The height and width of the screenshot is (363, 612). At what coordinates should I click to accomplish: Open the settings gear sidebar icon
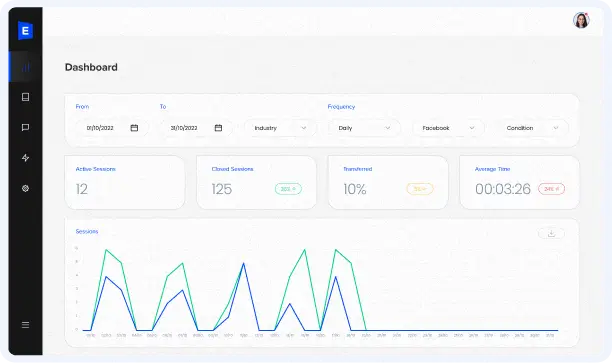pos(25,188)
